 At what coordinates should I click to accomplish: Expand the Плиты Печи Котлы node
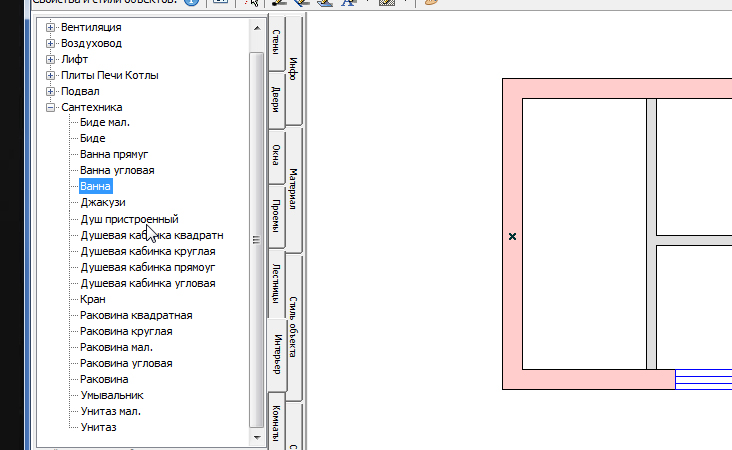pos(50,75)
